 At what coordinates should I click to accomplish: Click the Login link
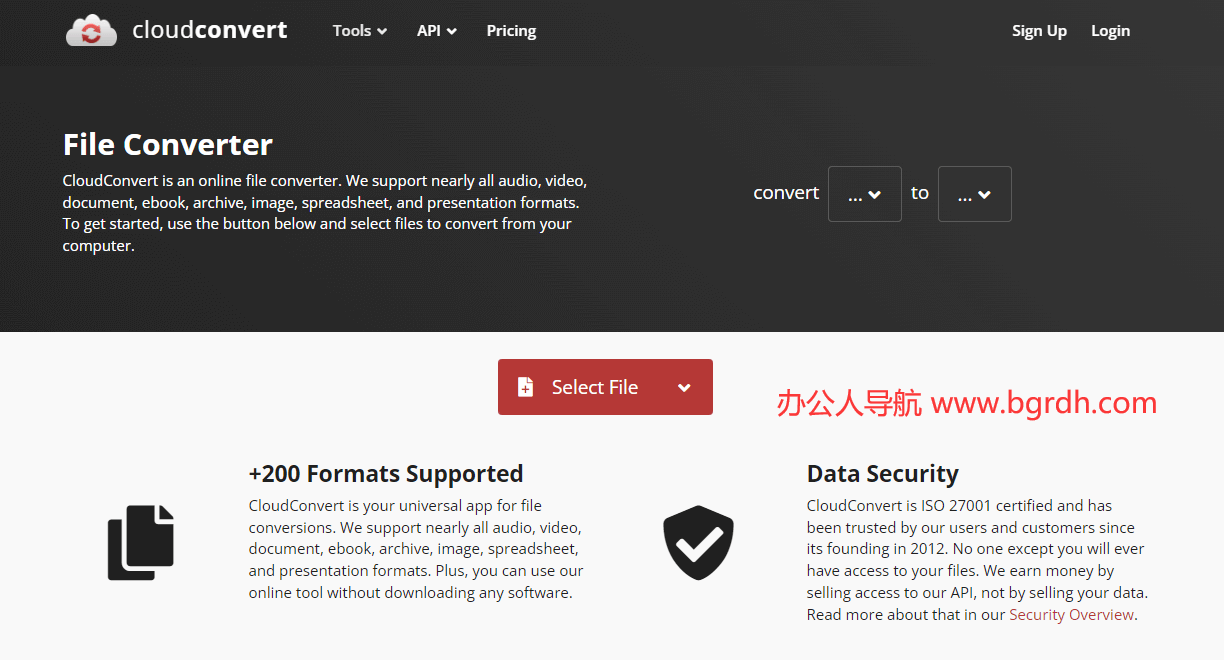coord(1110,31)
